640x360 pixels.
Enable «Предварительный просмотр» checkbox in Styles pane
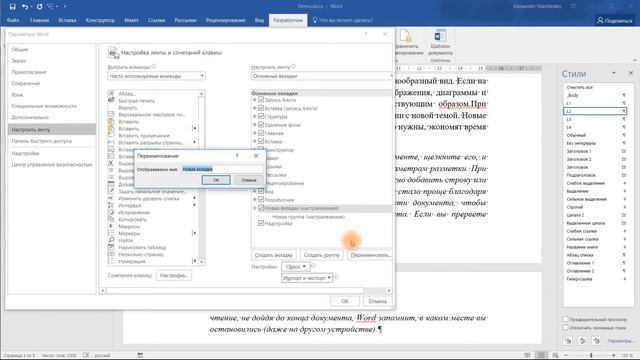point(566,319)
